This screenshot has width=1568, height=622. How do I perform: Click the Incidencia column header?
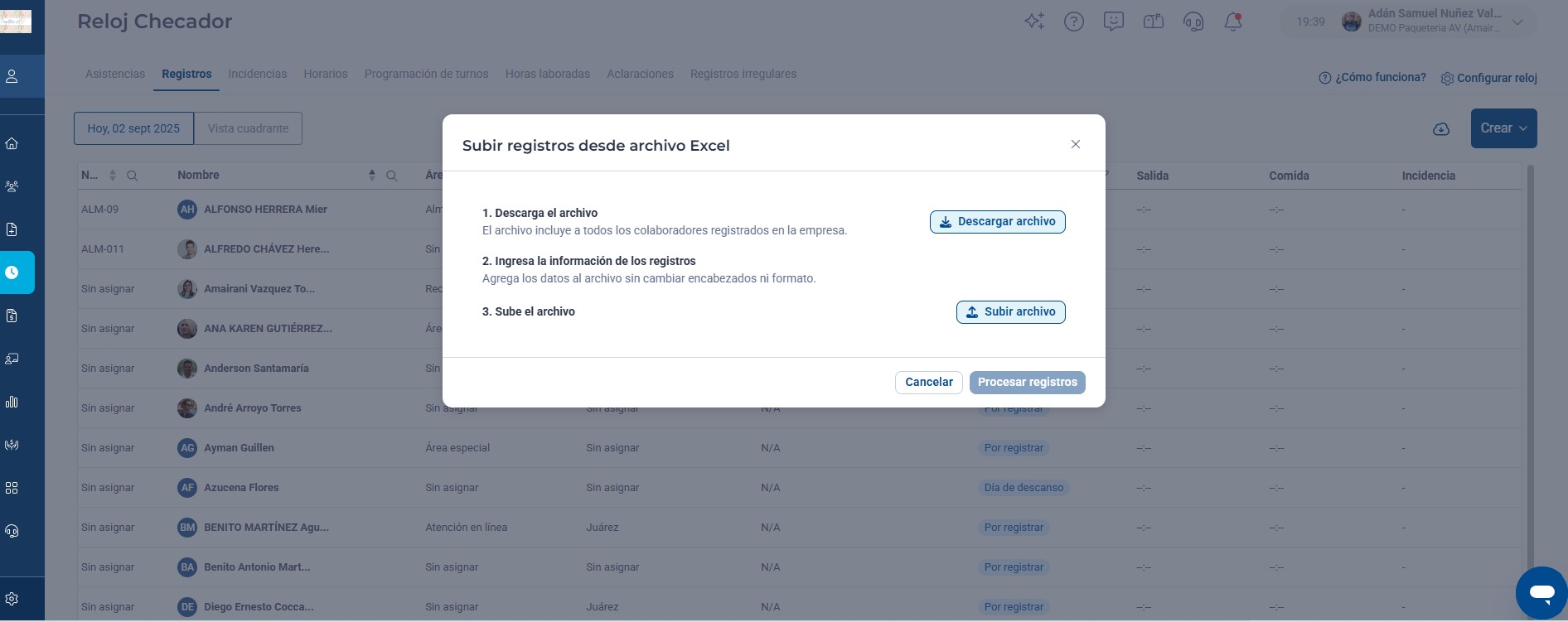[x=1428, y=176]
